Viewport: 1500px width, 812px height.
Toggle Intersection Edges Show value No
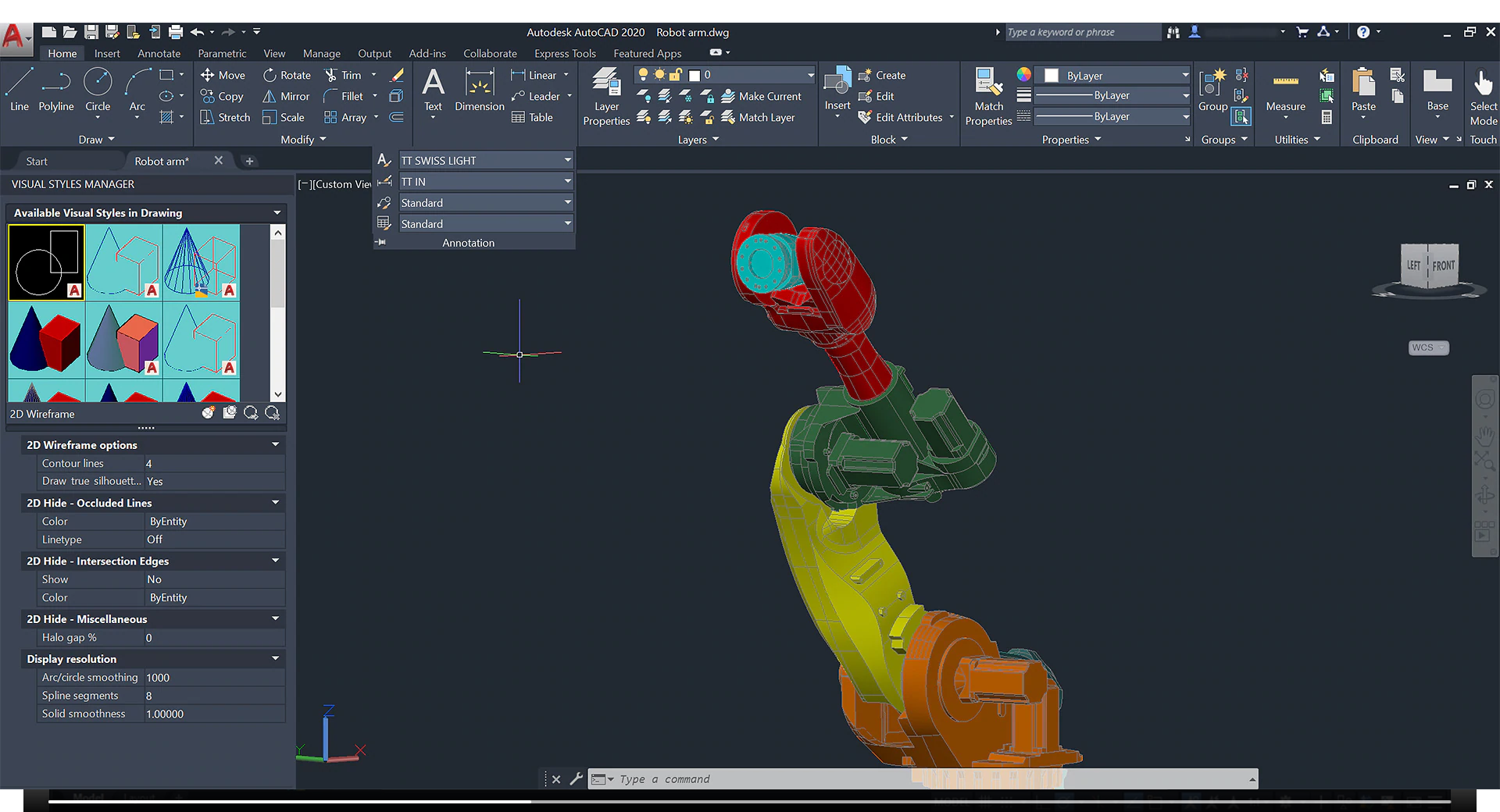coord(215,579)
